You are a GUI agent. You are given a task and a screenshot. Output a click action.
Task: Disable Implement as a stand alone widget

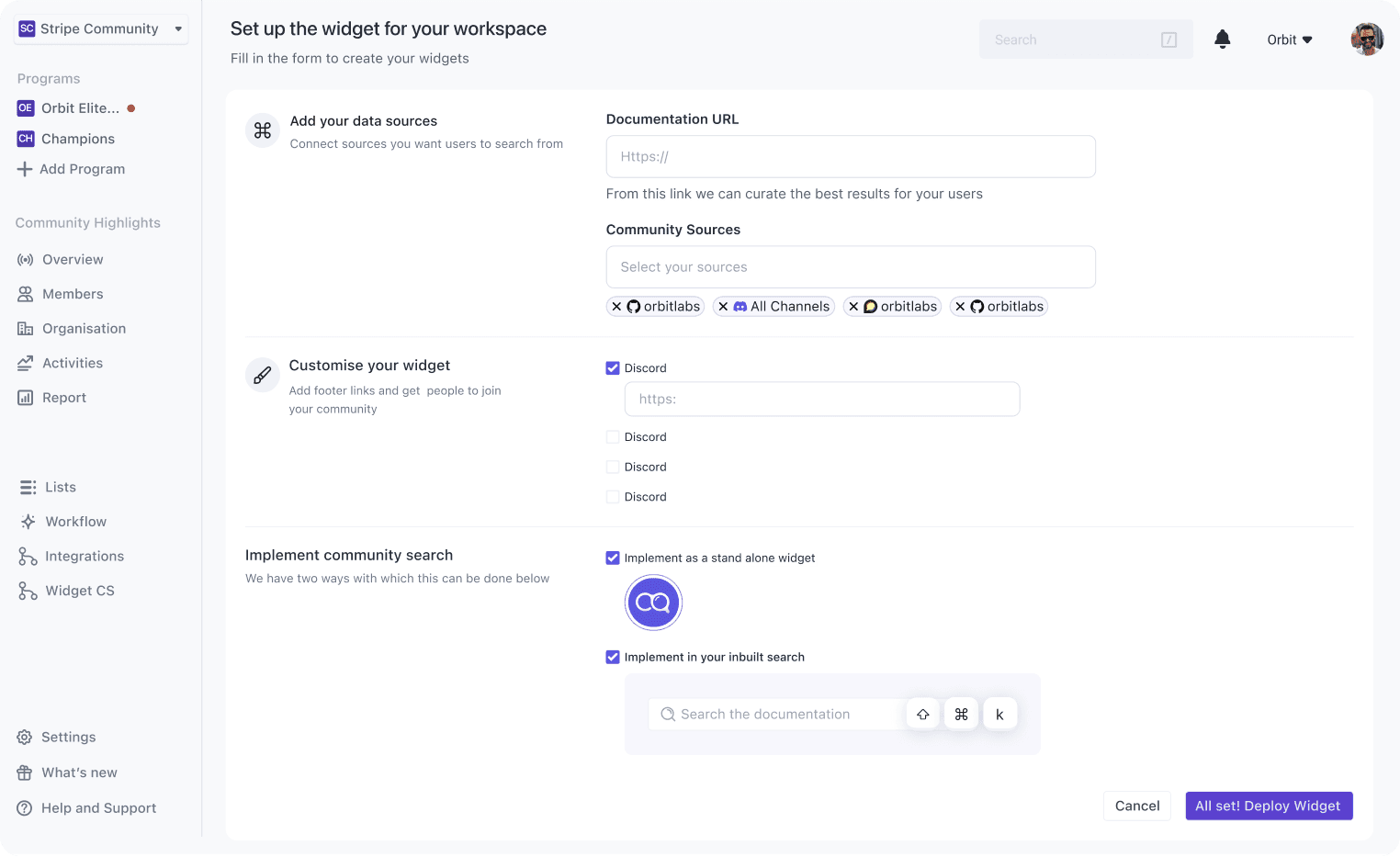[613, 558]
